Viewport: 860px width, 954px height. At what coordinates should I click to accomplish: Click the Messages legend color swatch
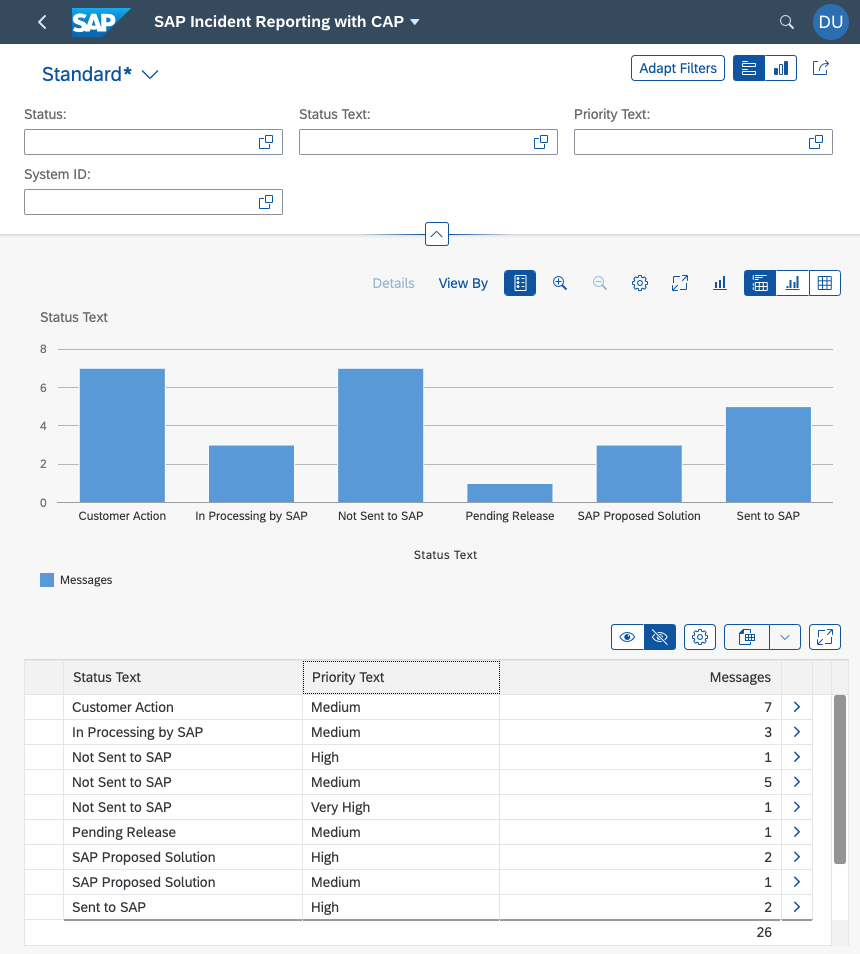coord(47,580)
